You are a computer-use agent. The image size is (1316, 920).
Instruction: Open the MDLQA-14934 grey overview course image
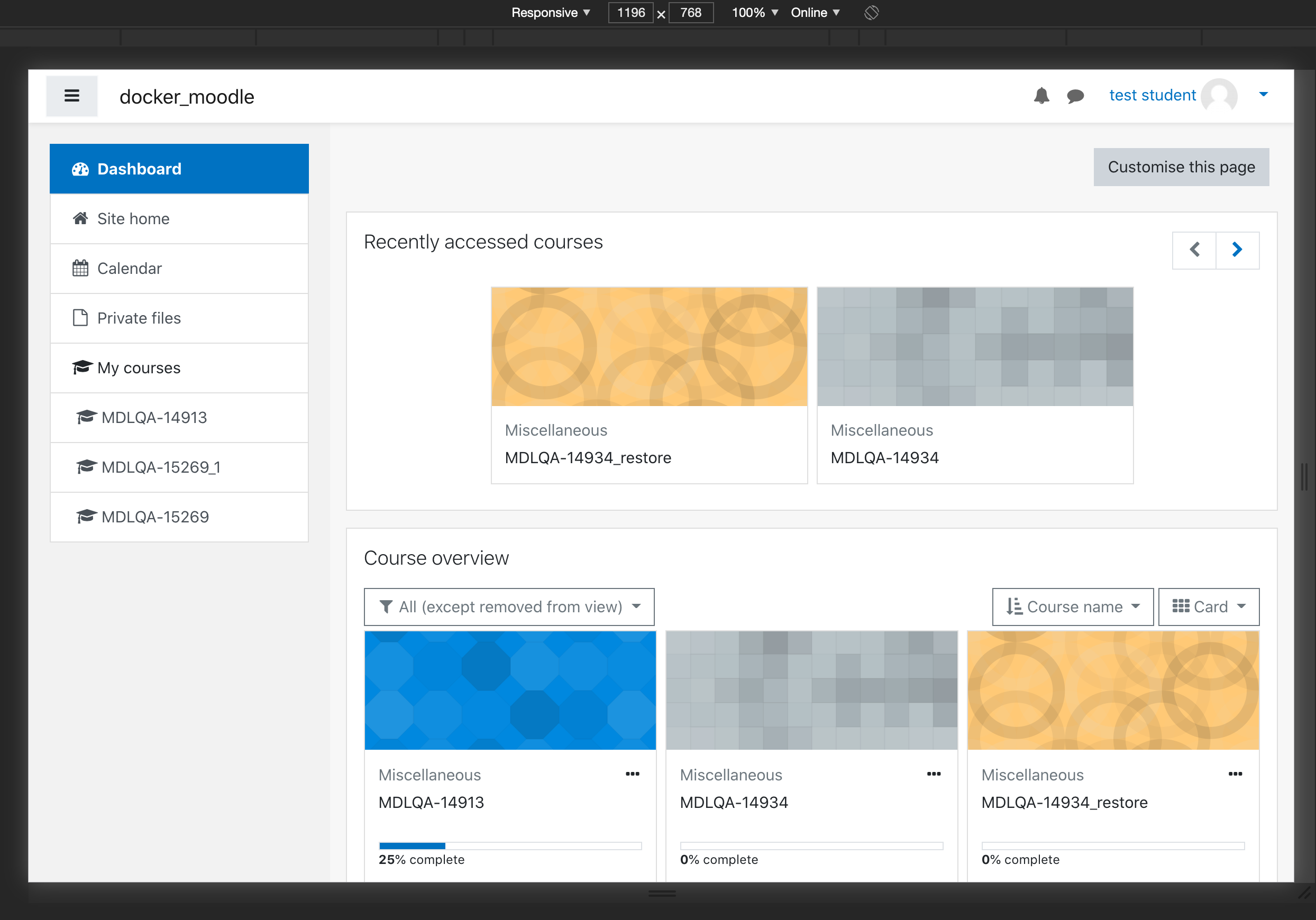(811, 691)
